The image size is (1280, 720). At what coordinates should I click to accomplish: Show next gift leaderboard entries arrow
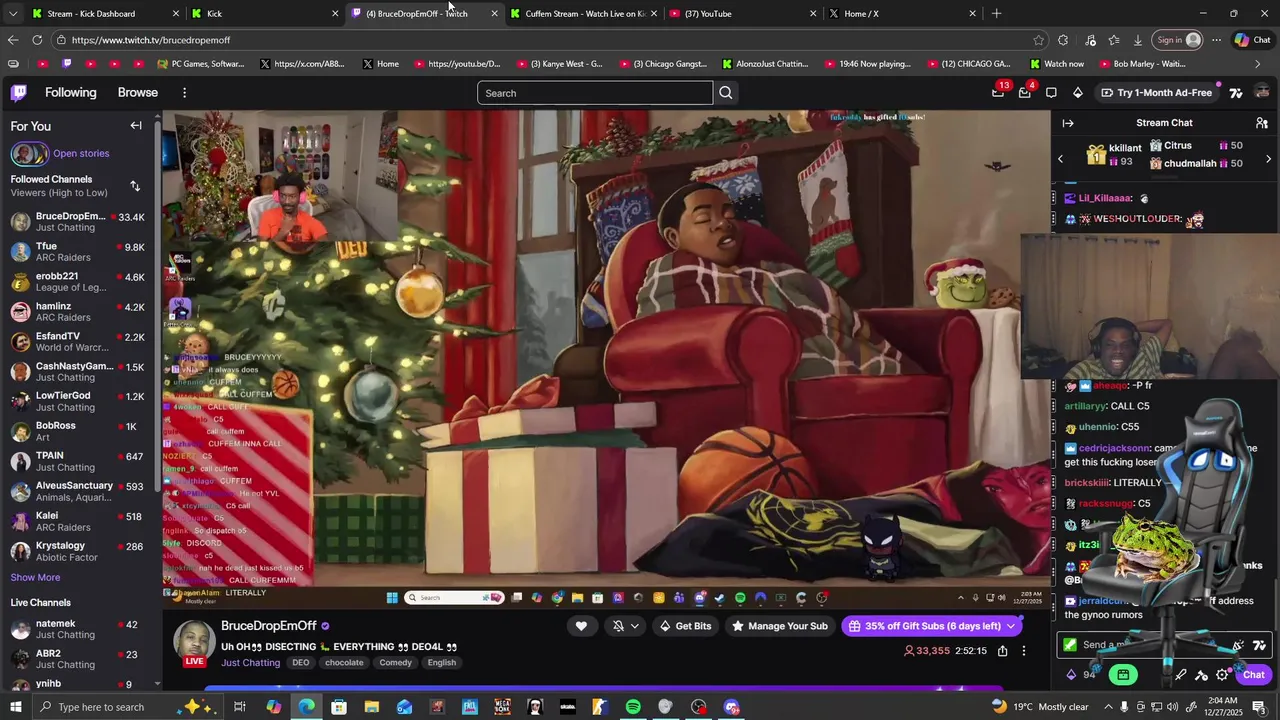1268,159
